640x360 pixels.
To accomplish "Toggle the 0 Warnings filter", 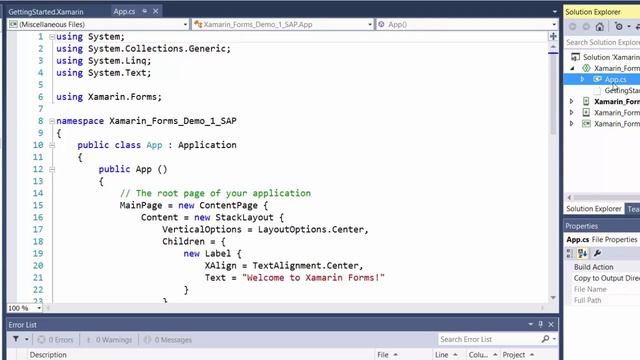I will coord(109,340).
